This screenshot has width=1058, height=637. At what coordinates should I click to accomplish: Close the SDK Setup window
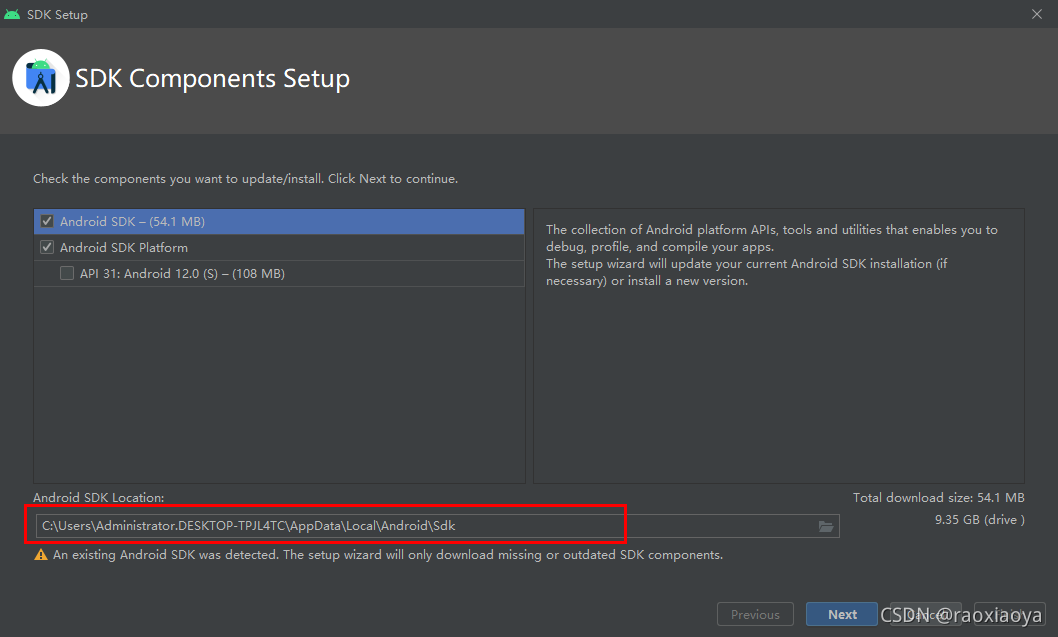[1036, 14]
